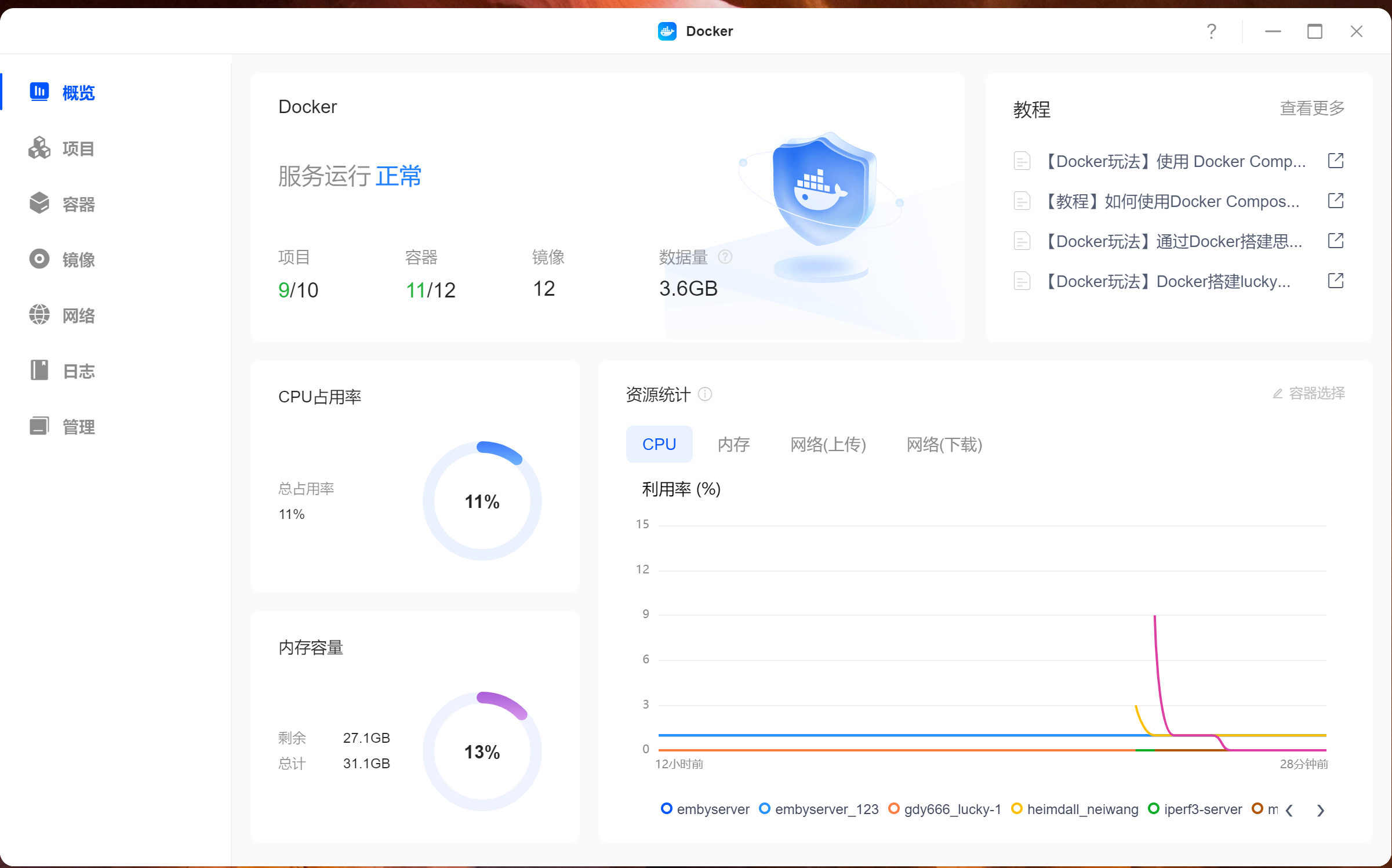Select 容器 label in the sidebar

click(78, 204)
